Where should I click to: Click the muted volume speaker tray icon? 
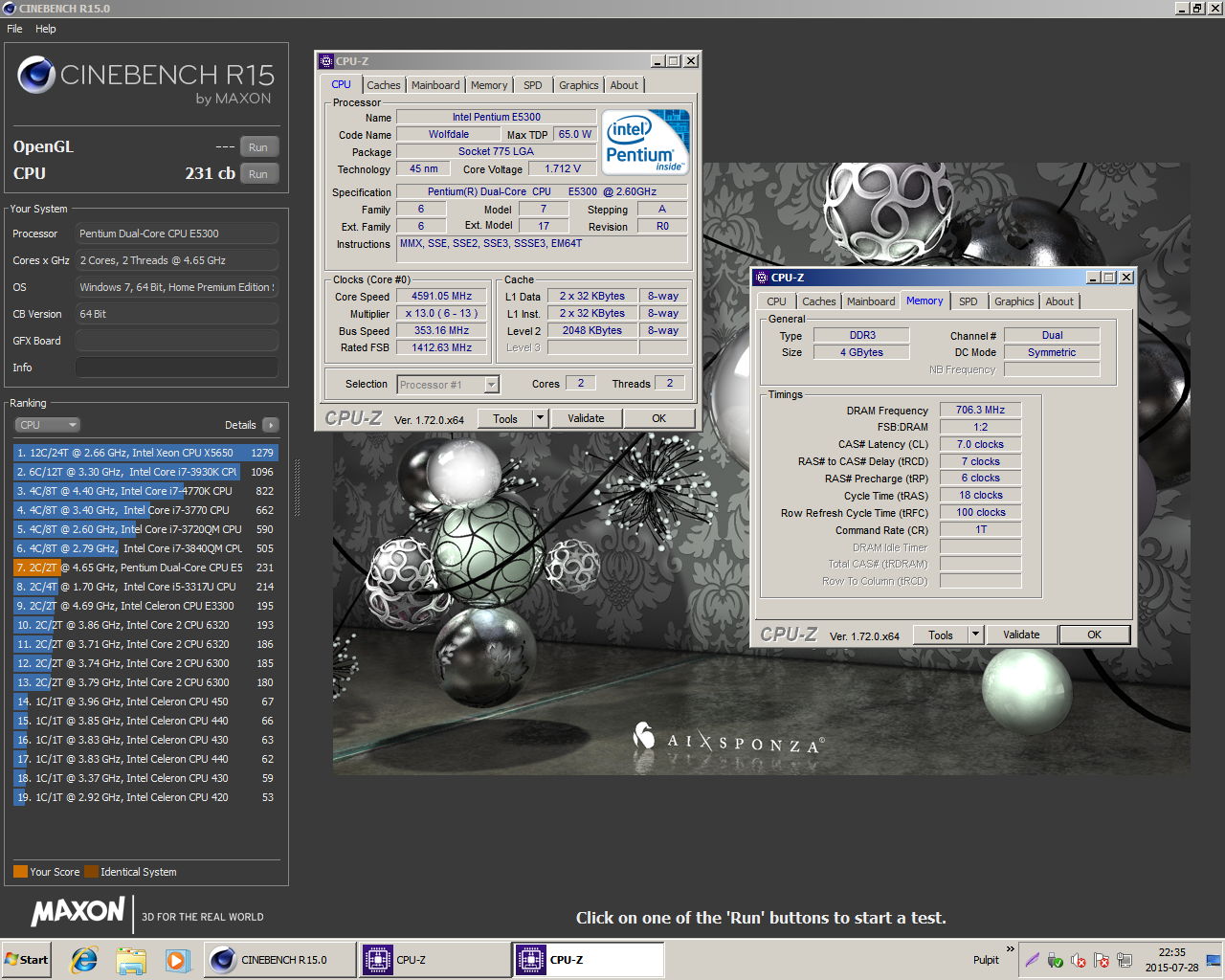1079,960
